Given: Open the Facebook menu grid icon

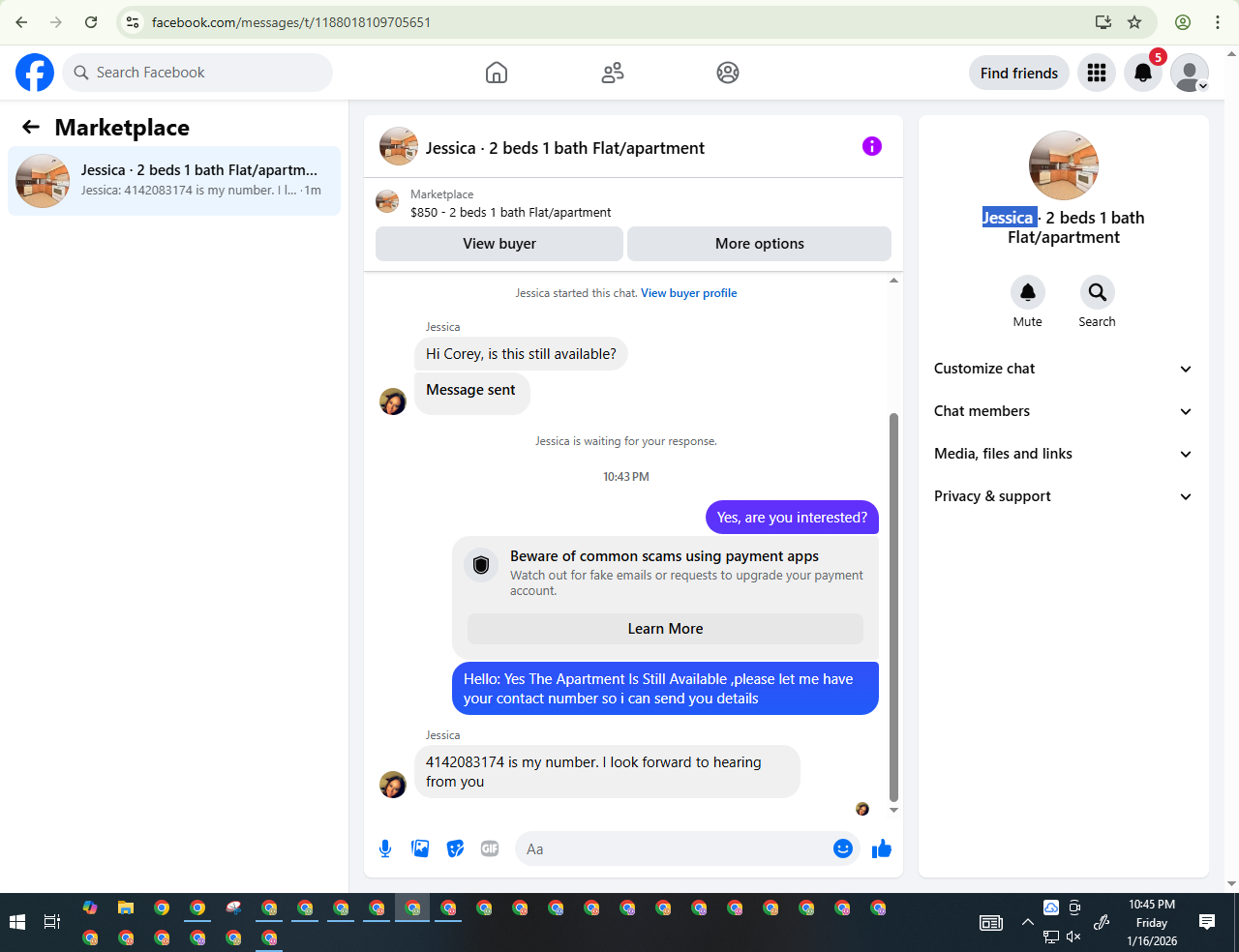Looking at the screenshot, I should pos(1097,73).
